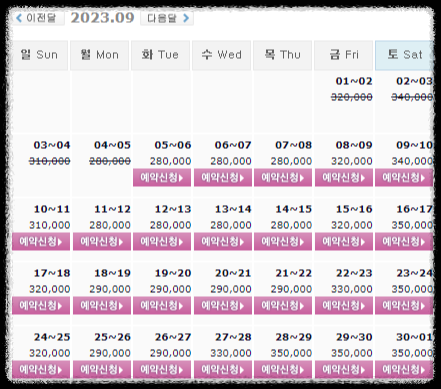Click the price under 22~23
The height and width of the screenshot is (389, 441).
pyautogui.click(x=352, y=289)
